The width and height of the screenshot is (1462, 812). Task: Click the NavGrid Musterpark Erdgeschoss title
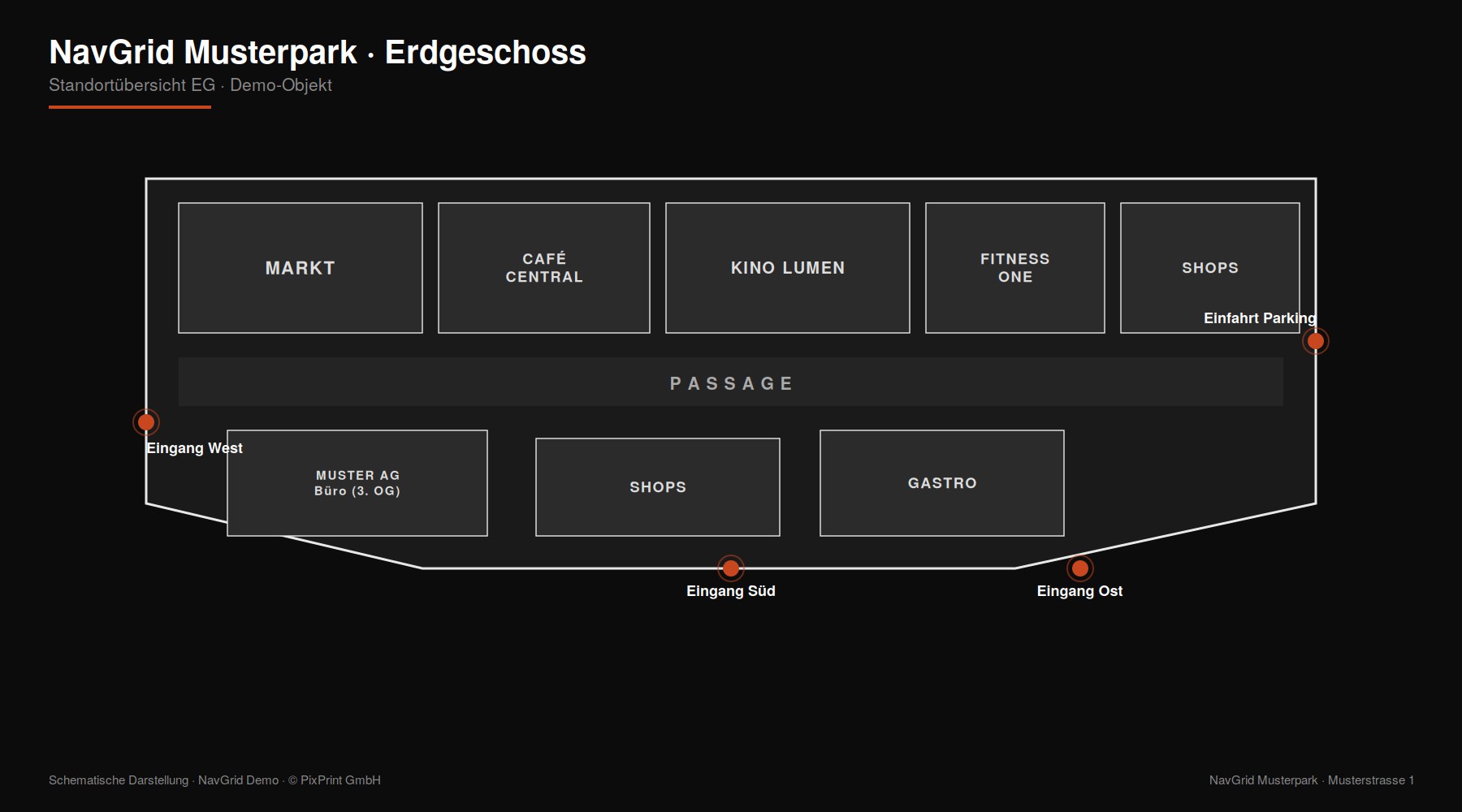[318, 52]
